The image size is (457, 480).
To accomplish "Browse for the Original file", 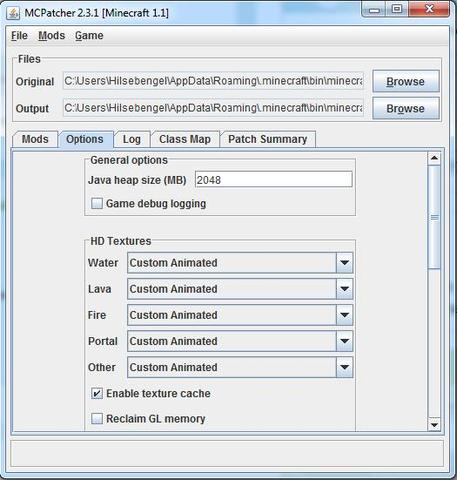I will pyautogui.click(x=406, y=81).
